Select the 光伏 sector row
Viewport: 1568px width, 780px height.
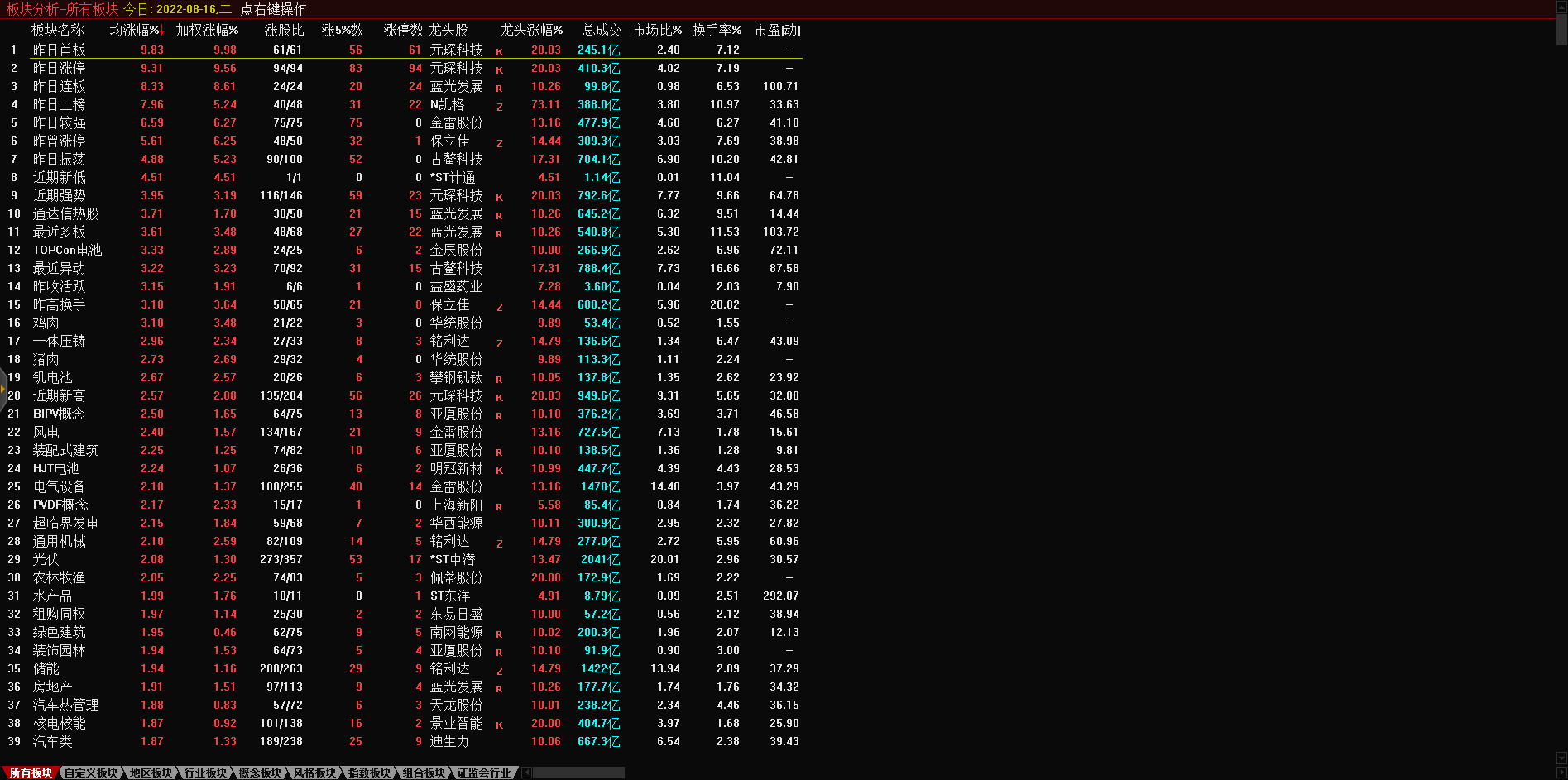coord(46,560)
